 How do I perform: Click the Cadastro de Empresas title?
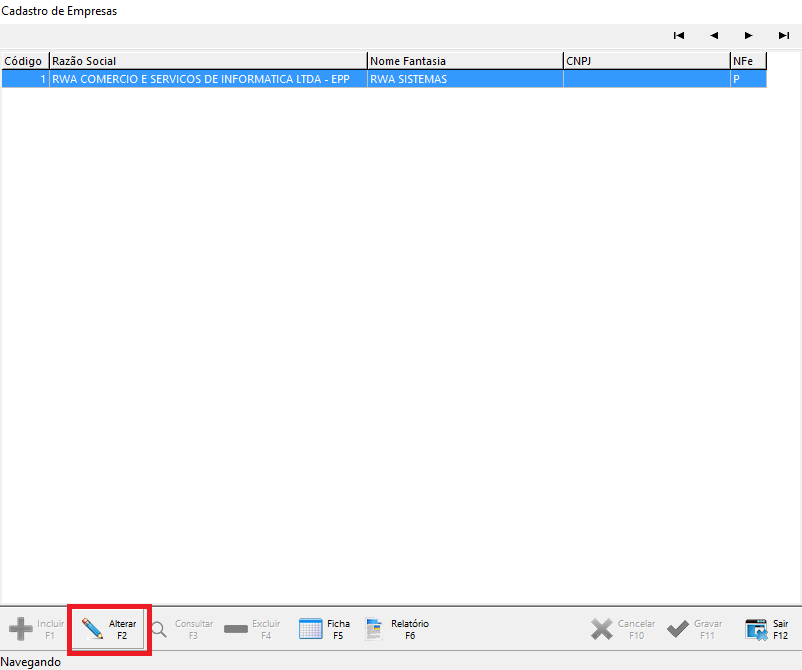click(59, 11)
